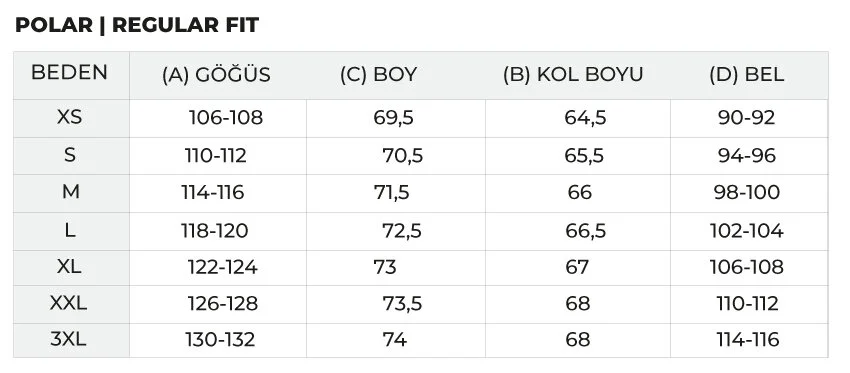Select the 98-100 waist value

point(747,192)
